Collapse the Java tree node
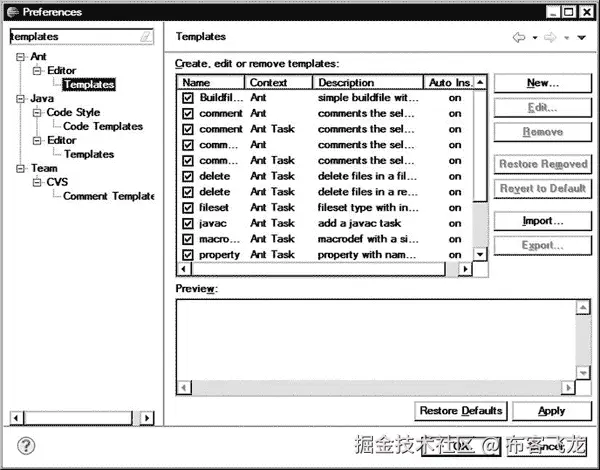The width and height of the screenshot is (600, 470). [20, 99]
